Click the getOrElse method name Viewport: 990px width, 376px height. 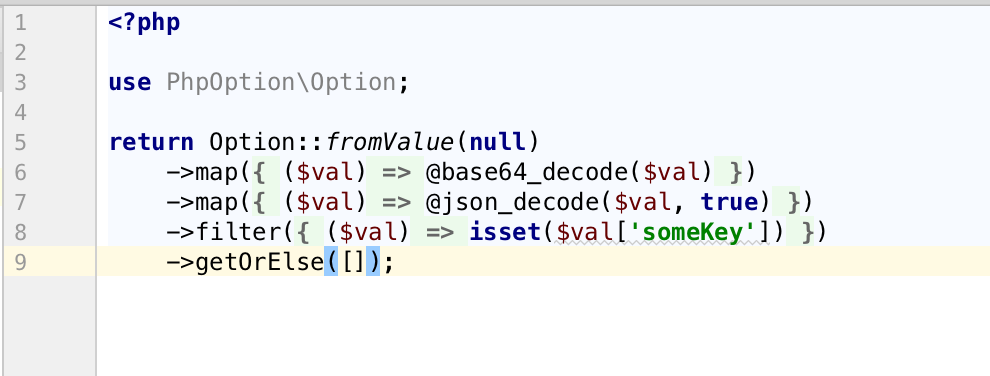pos(259,262)
